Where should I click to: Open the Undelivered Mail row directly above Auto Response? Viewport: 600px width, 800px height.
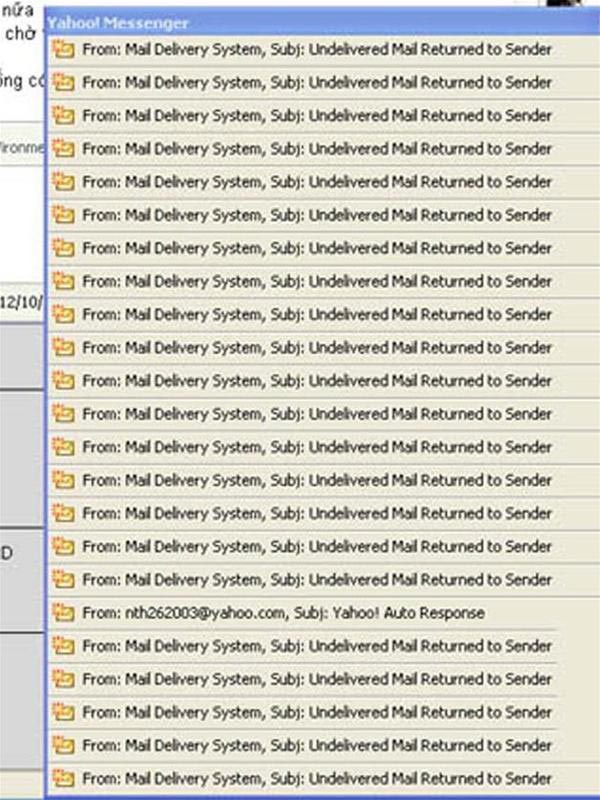coord(323,580)
